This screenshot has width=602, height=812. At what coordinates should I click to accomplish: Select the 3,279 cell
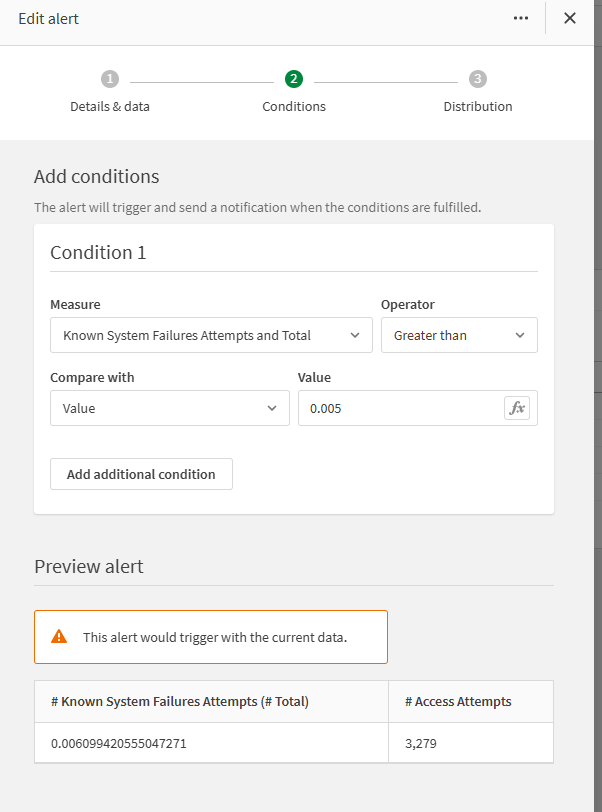[471, 743]
